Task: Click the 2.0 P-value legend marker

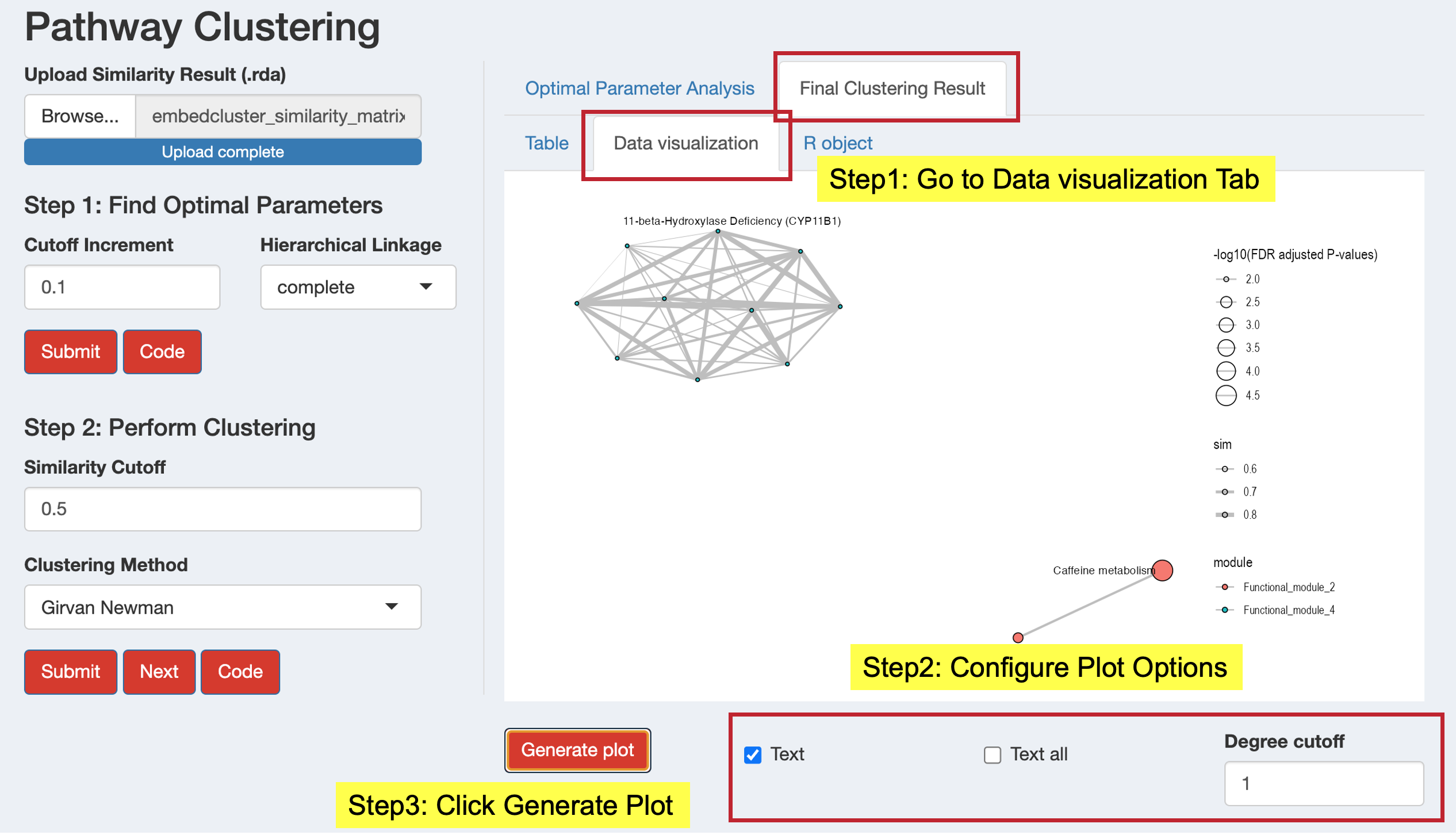Action: click(x=1226, y=279)
